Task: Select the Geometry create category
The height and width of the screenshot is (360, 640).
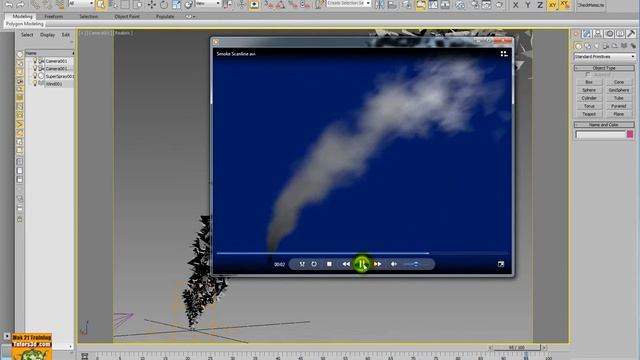Action: [578, 46]
